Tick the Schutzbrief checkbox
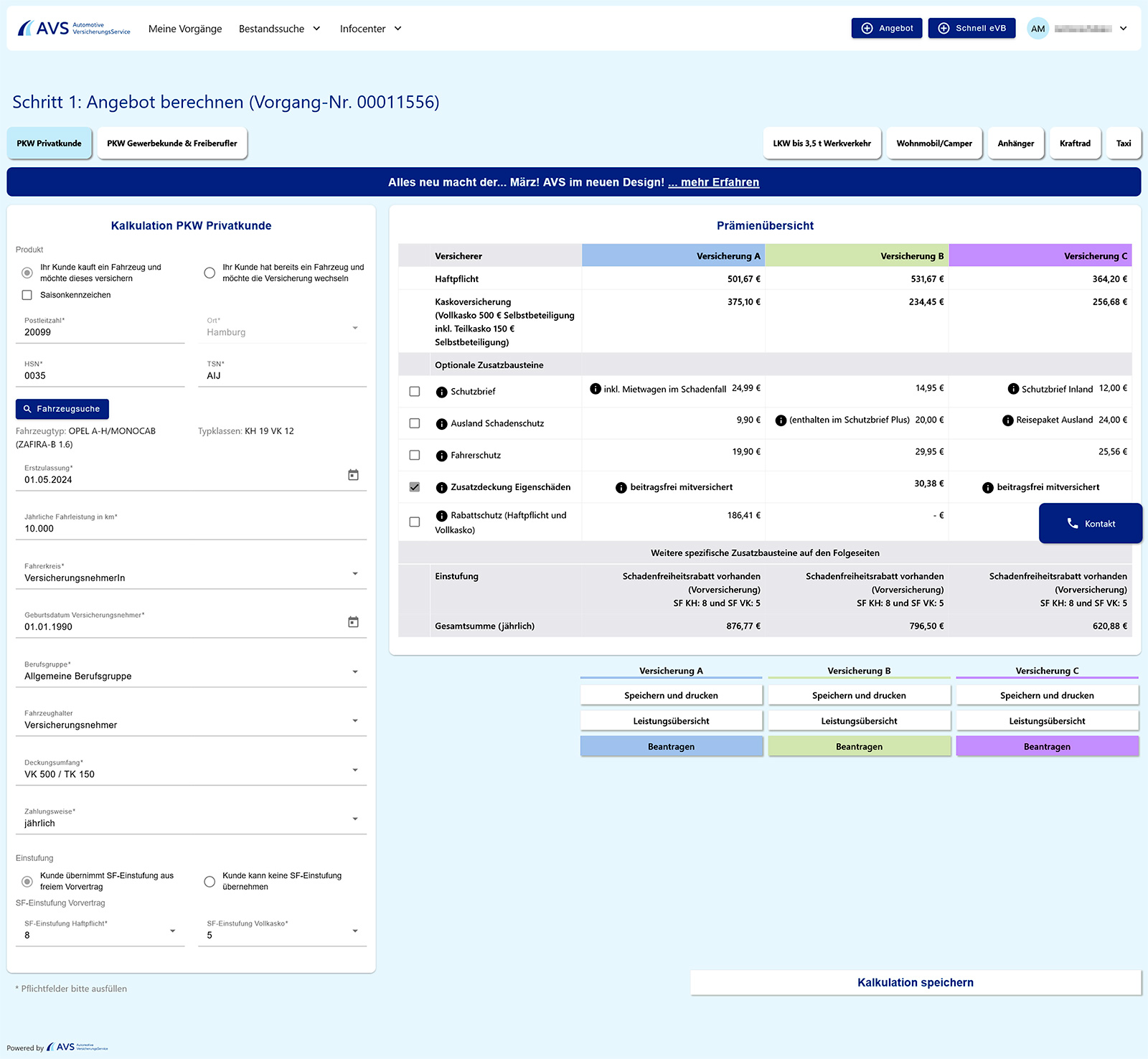Image resolution: width=1148 pixels, height=1059 pixels. (x=415, y=392)
